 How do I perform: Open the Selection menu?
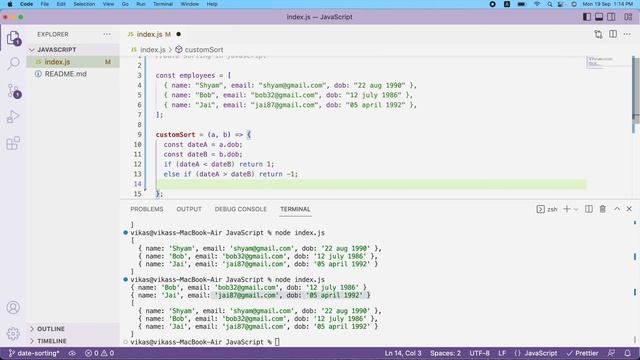pyautogui.click(x=84, y=4)
